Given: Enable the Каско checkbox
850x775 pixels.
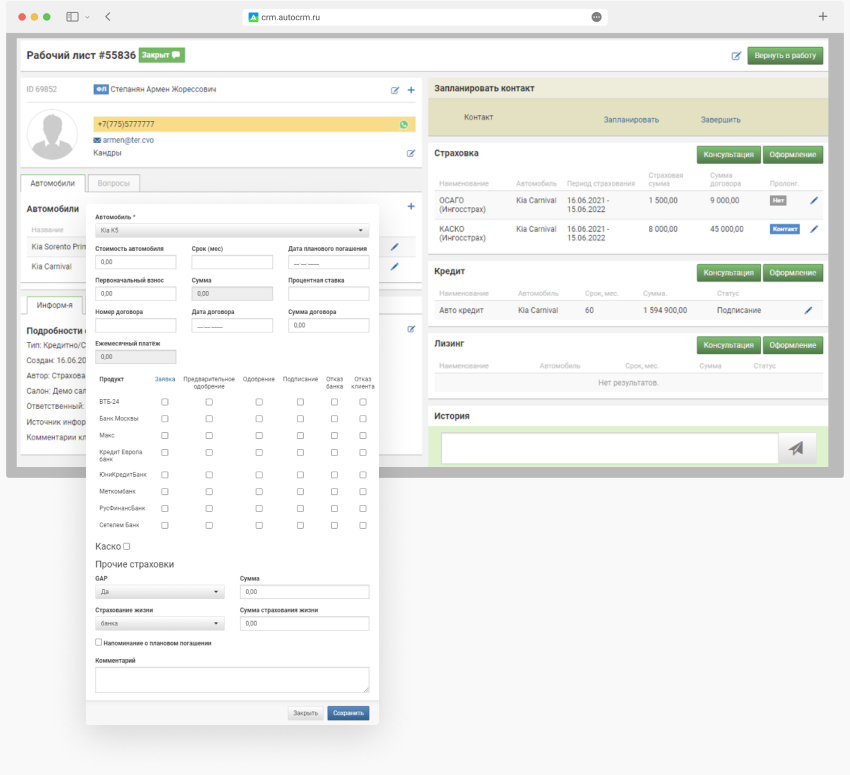Looking at the screenshot, I should point(127,546).
